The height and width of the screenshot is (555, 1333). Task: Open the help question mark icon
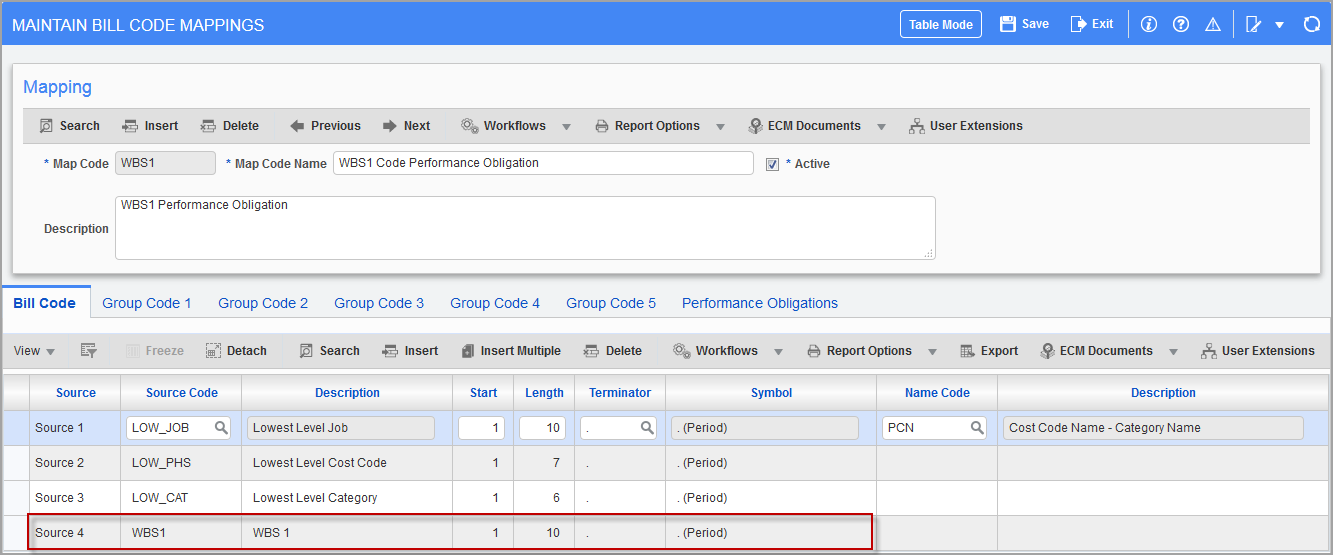coord(1180,24)
